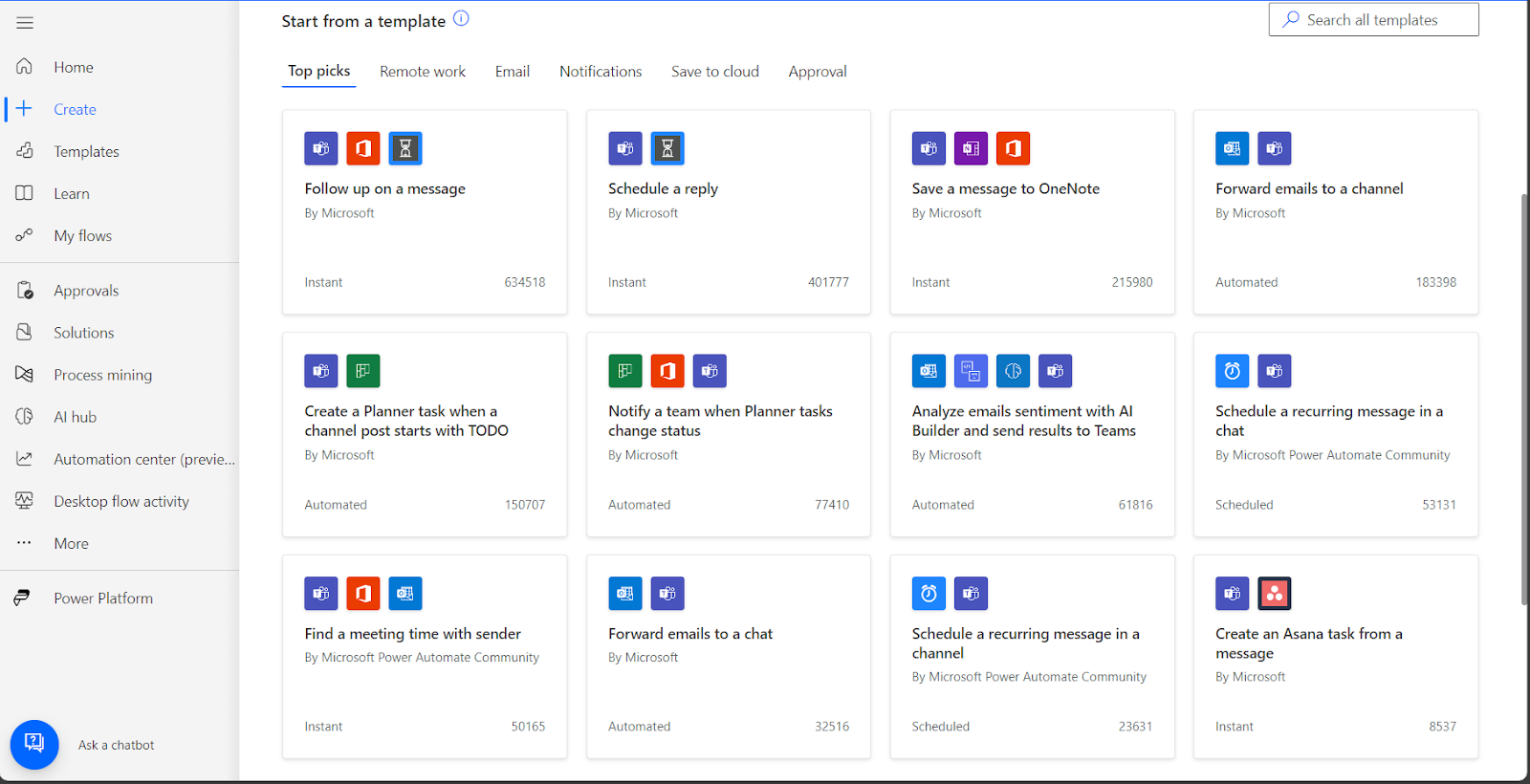This screenshot has width=1530, height=784.
Task: Switch to the Approval tab
Action: [818, 72]
